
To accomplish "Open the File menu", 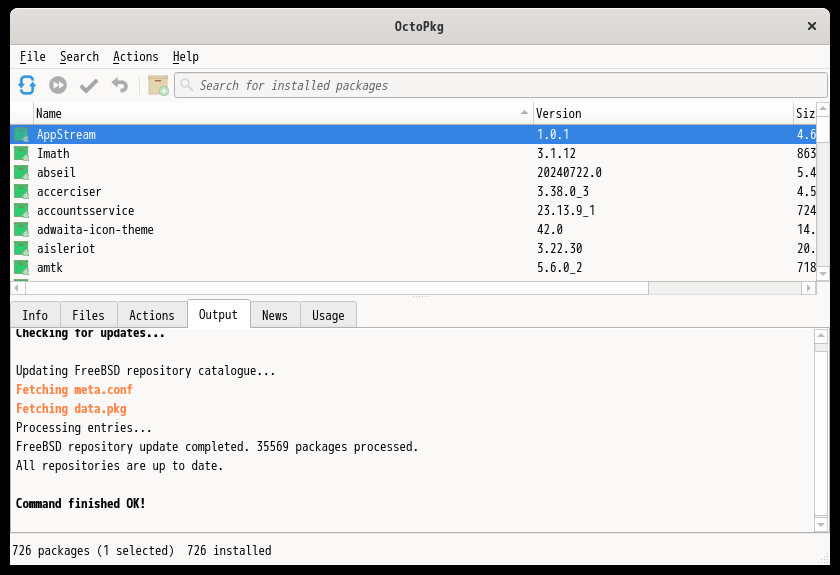I will [33, 57].
